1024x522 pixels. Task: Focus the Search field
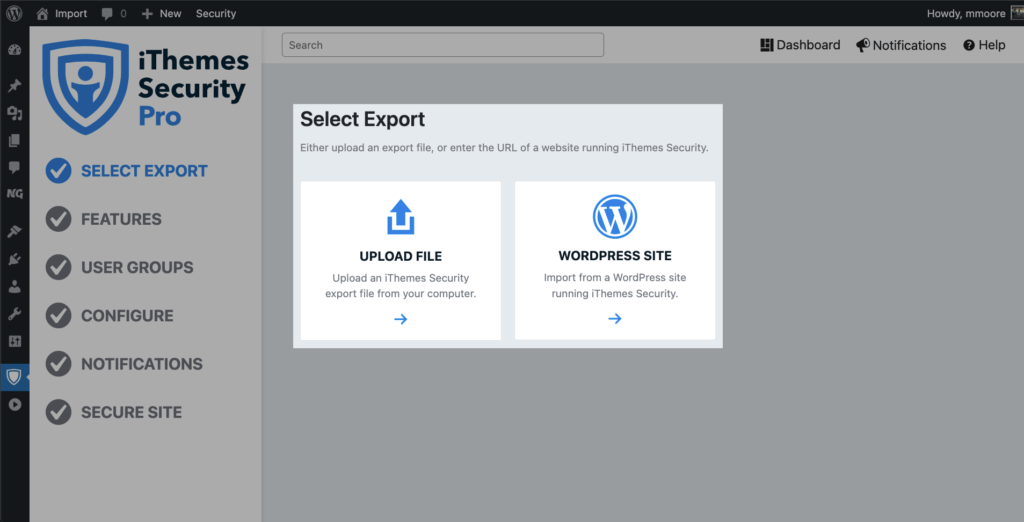pyautogui.click(x=443, y=45)
